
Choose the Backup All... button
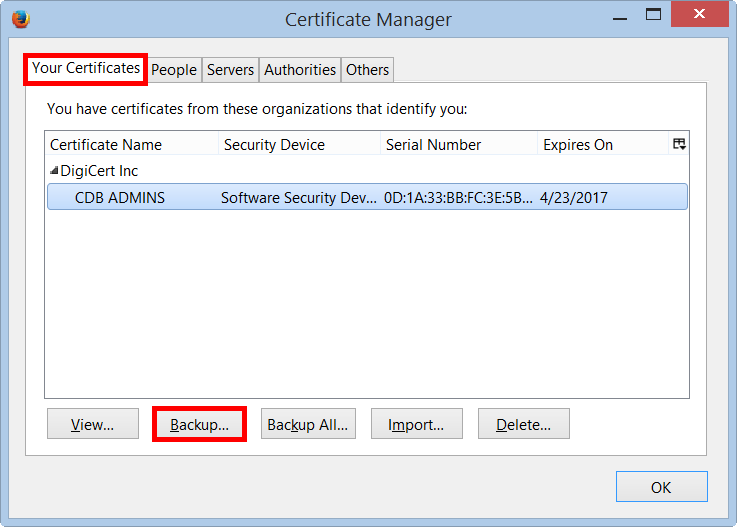[307, 424]
